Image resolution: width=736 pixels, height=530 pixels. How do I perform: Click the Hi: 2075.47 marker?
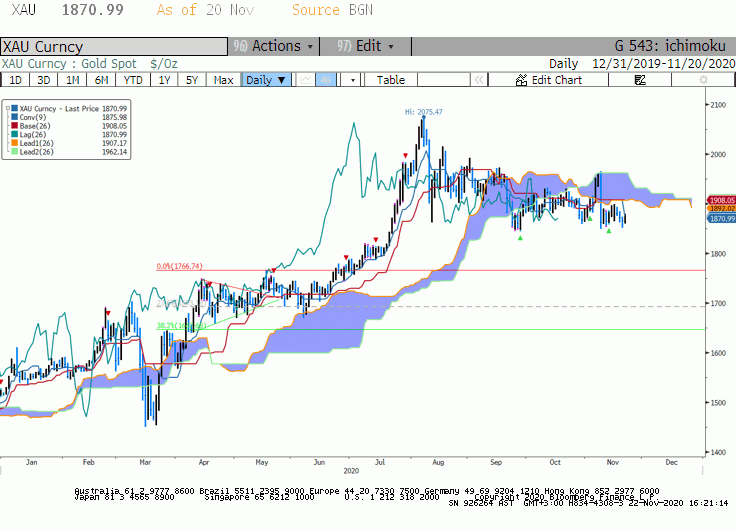[423, 112]
